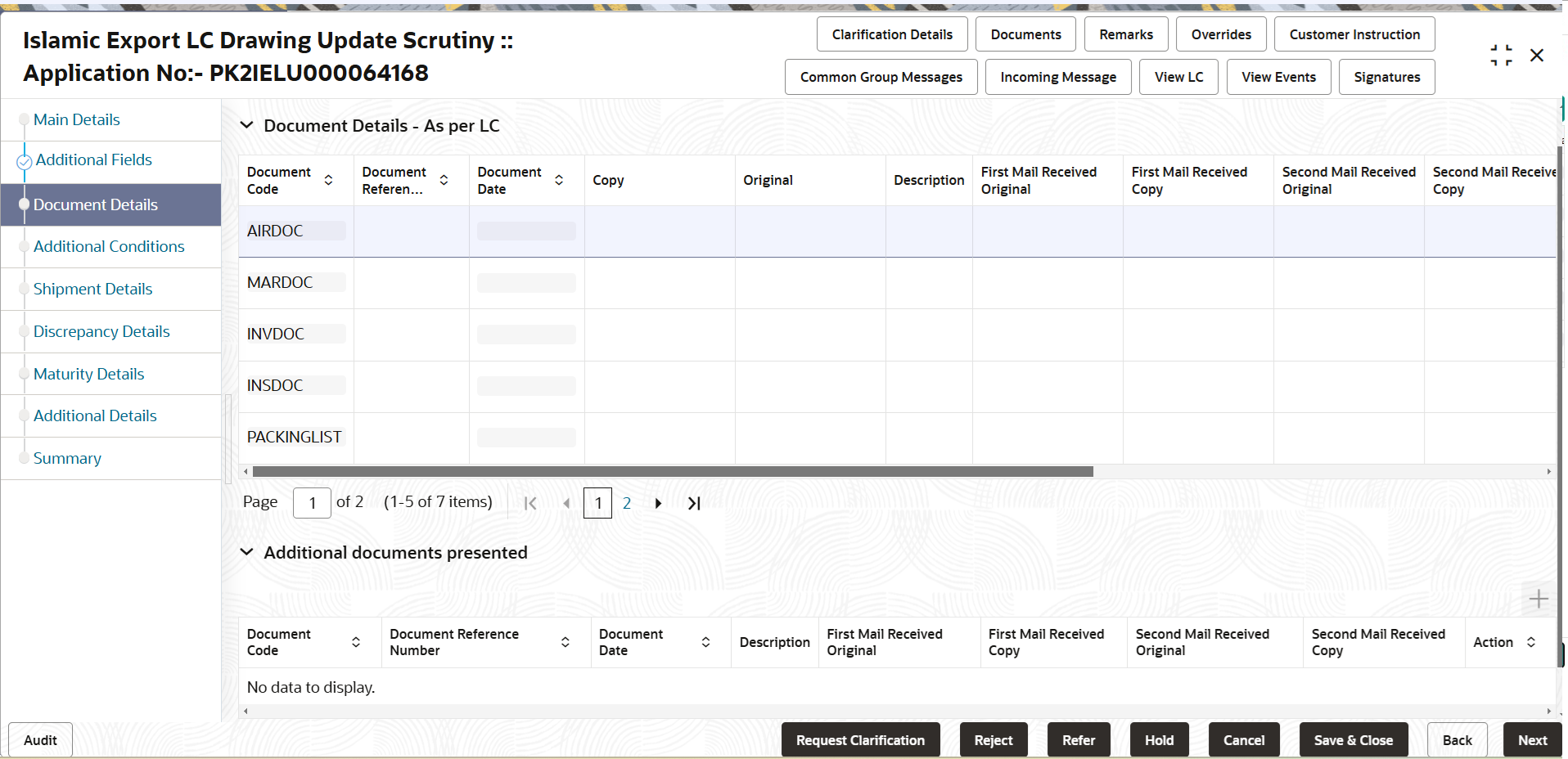The width and height of the screenshot is (1568, 759).
Task: Go to the first page of documents
Action: click(530, 503)
